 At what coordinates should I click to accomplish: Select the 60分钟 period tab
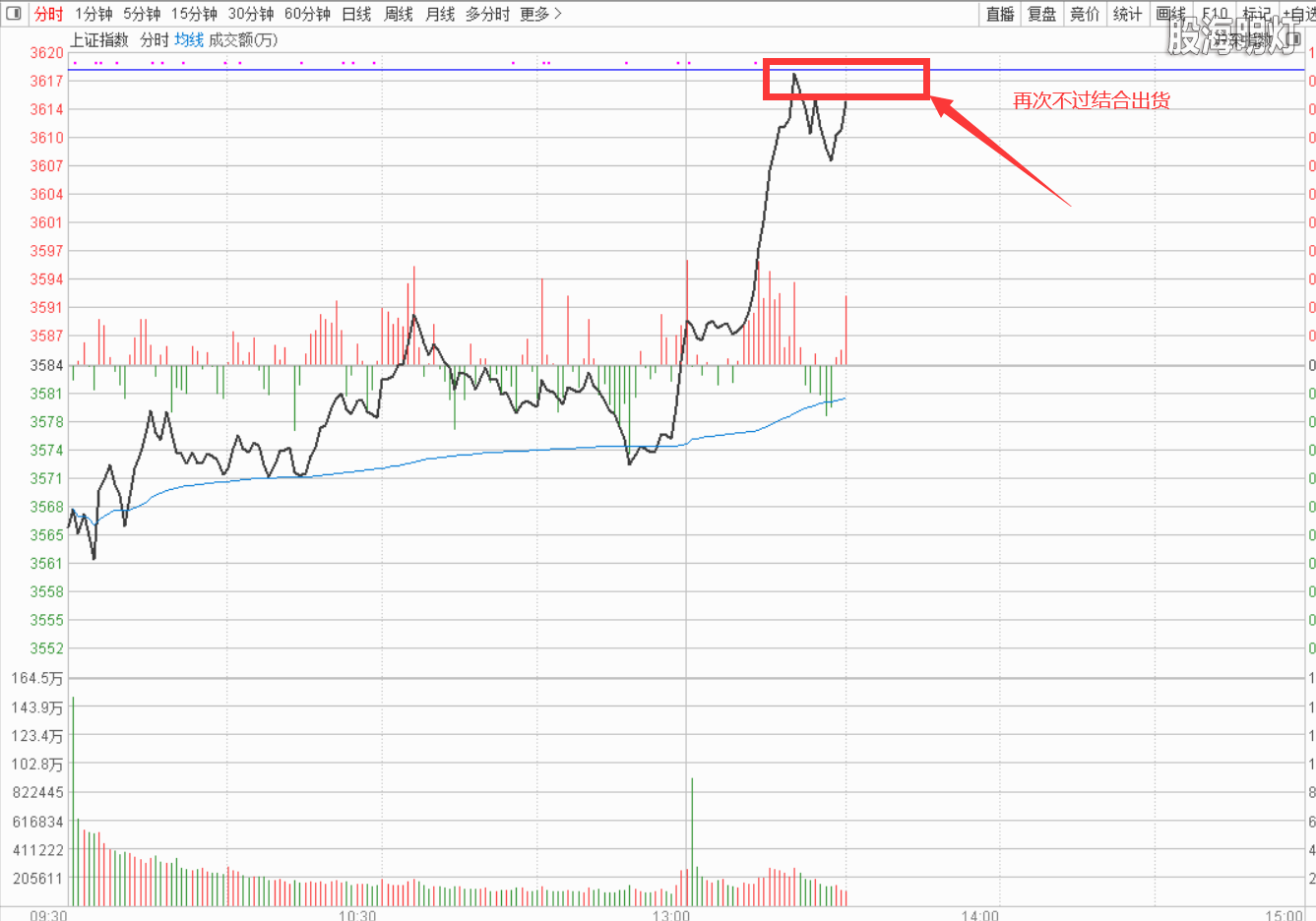point(307,14)
